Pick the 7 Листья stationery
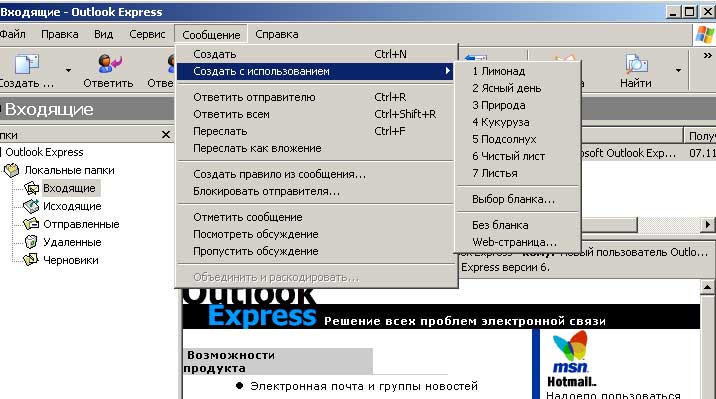The width and height of the screenshot is (716, 399). click(x=518, y=173)
